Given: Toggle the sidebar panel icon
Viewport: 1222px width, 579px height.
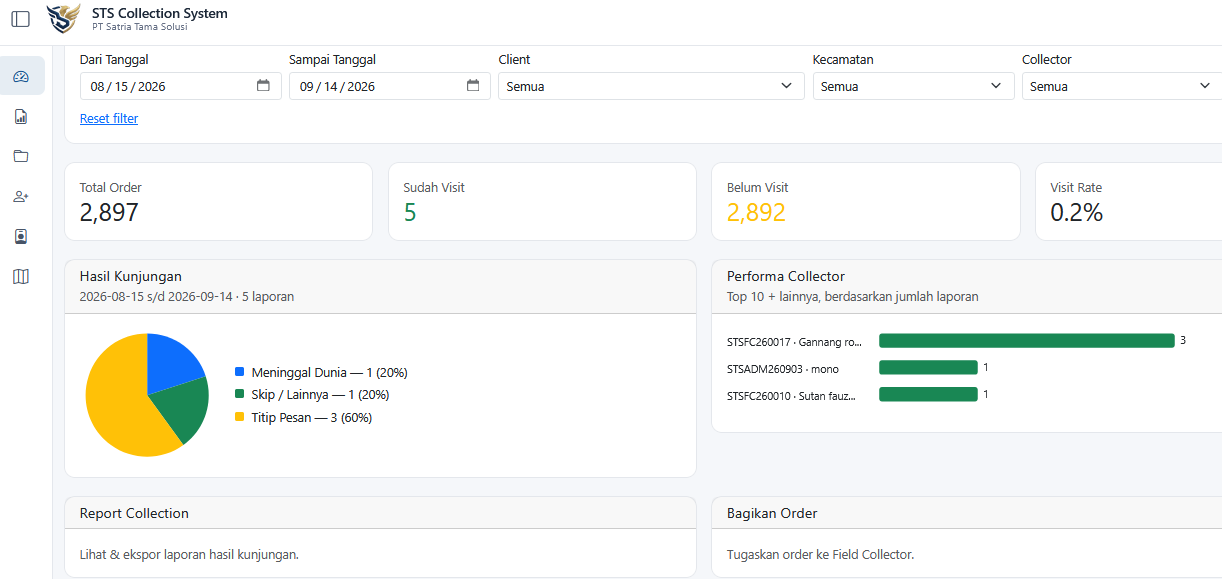Looking at the screenshot, I should point(20,19).
